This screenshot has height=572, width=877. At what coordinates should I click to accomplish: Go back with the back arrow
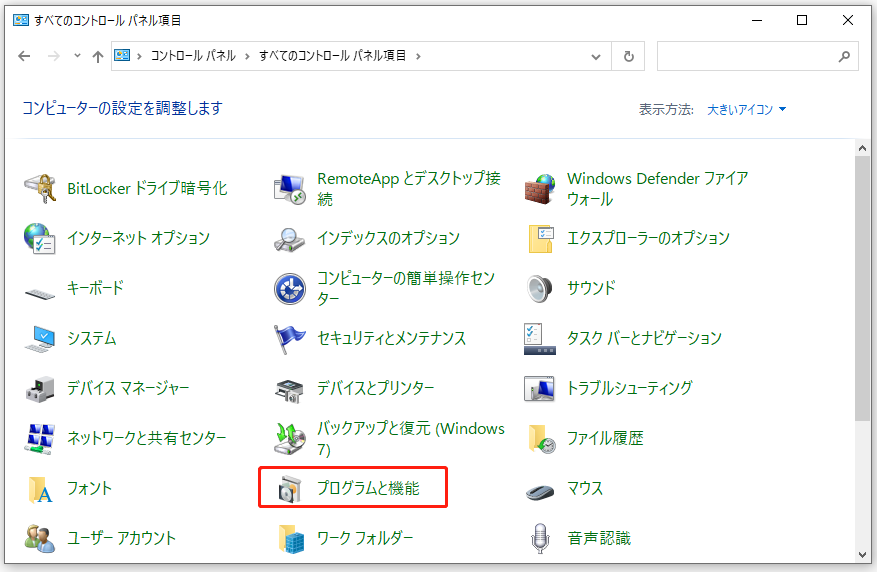coord(24,56)
